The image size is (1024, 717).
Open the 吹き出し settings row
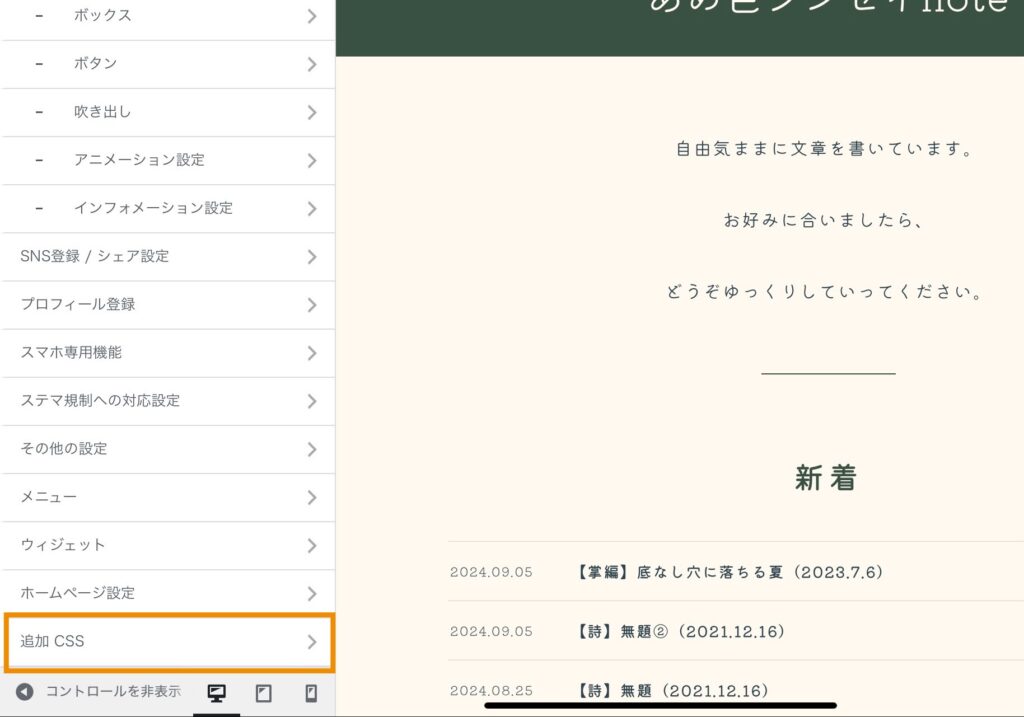(168, 112)
